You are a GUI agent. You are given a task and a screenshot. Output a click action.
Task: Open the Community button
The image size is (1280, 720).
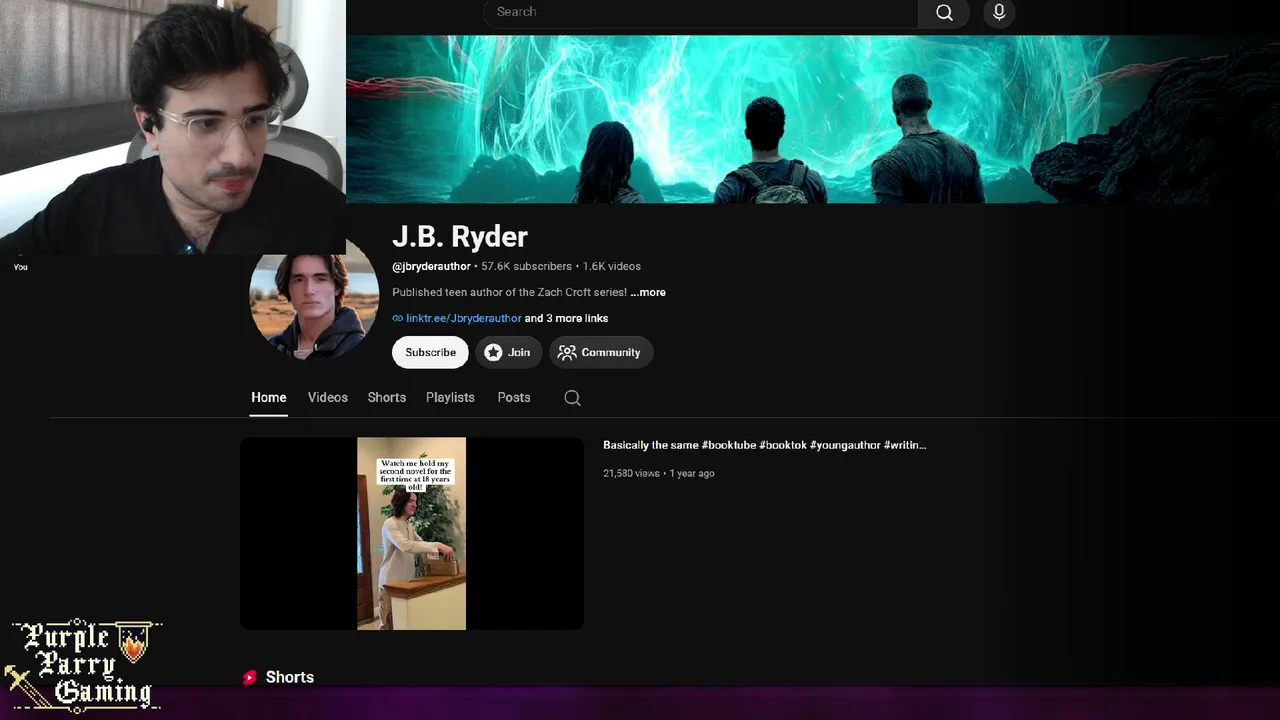click(600, 352)
